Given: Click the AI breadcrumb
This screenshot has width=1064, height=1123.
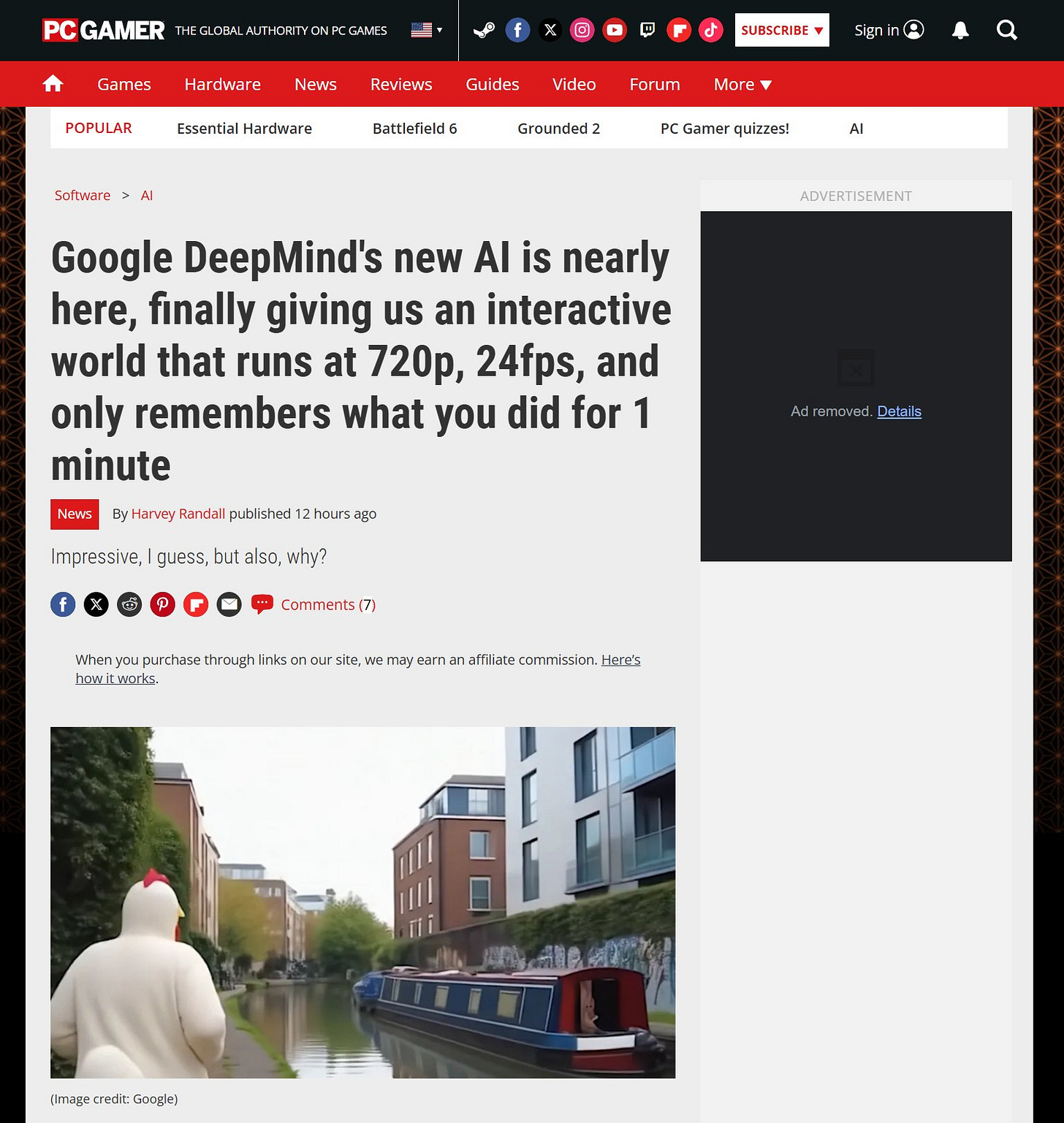Looking at the screenshot, I should point(147,195).
